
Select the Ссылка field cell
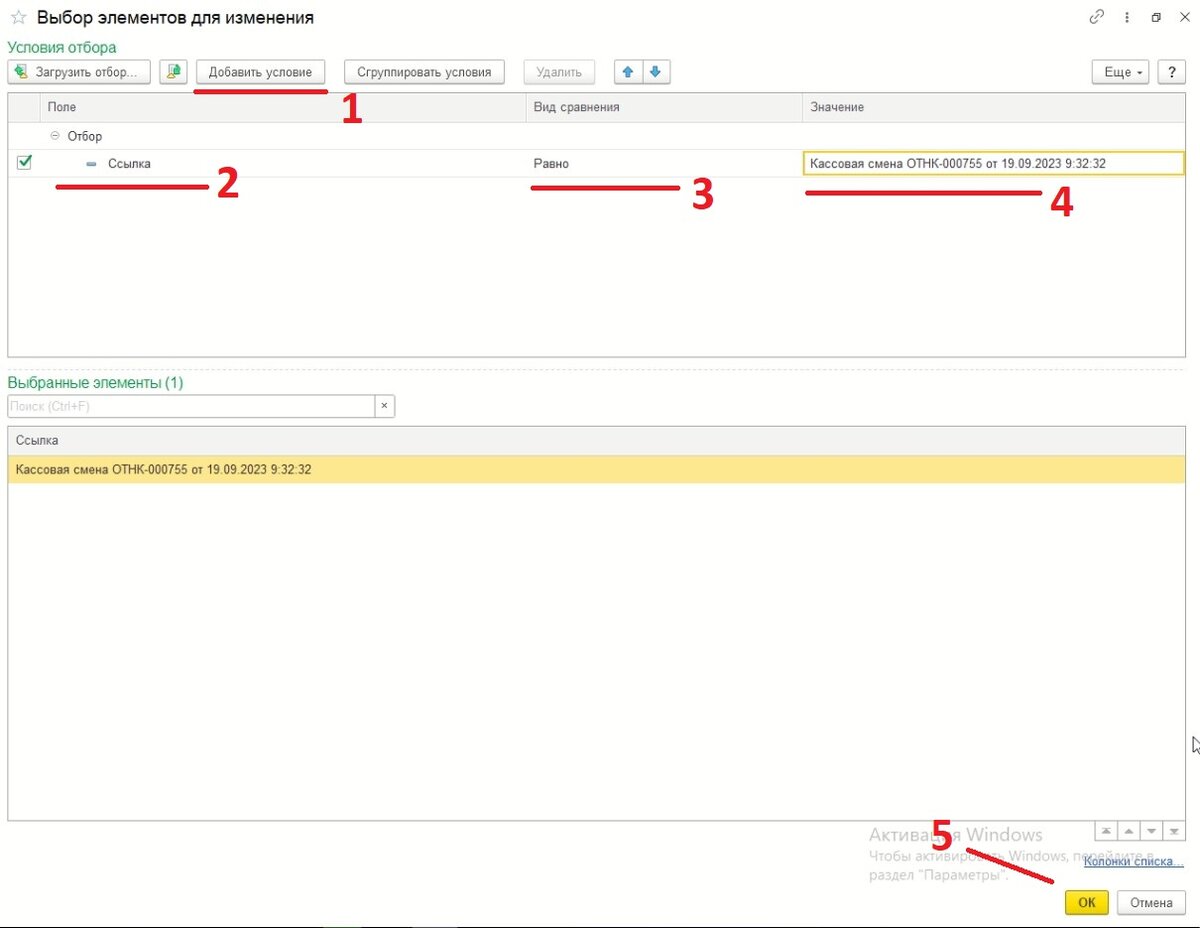283,163
